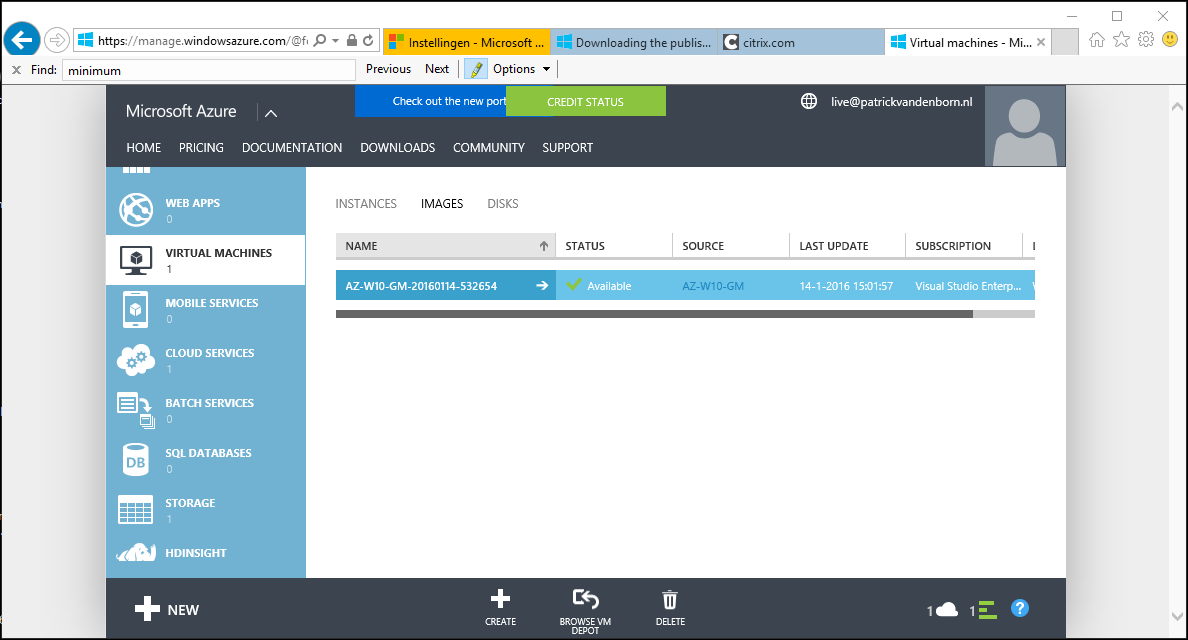Open Cloud Services gear-cloud icon
Viewport: 1188px width, 640px height.
(x=136, y=360)
